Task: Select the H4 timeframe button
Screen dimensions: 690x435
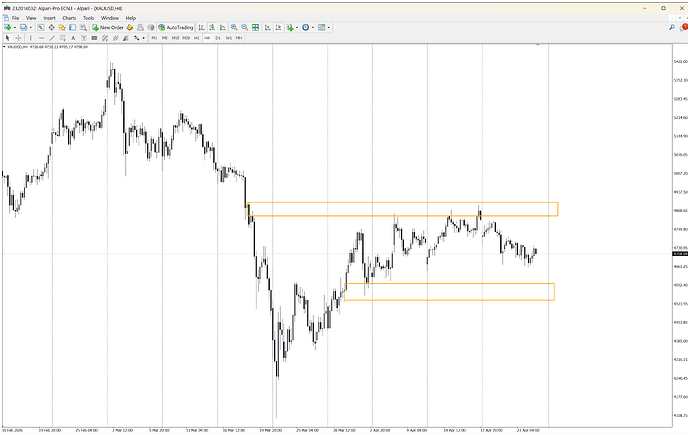Action: (x=207, y=38)
